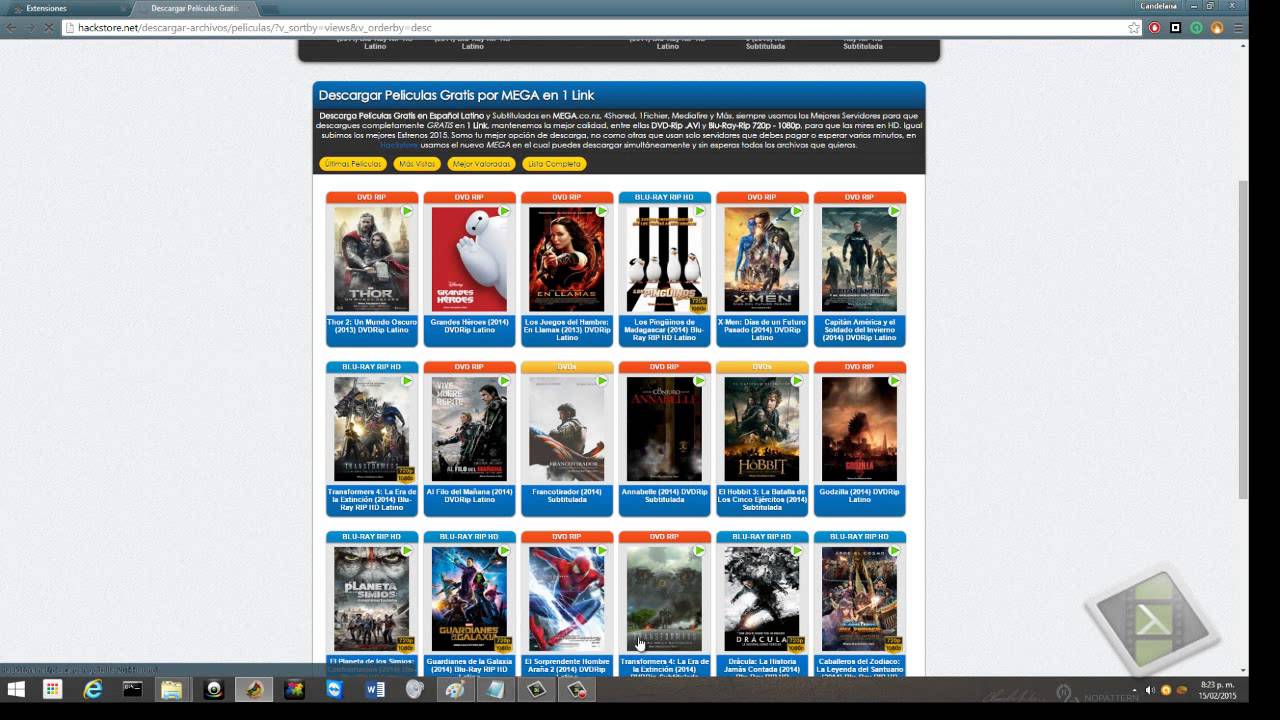The width and height of the screenshot is (1280, 720).
Task: Open the black square extension icon
Action: click(1176, 28)
